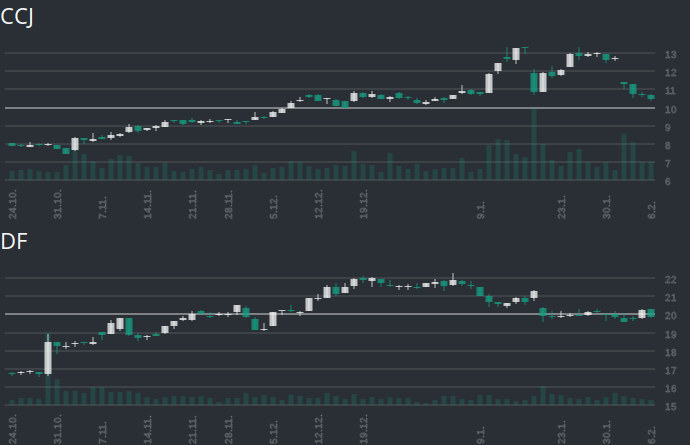
Task: Select the 15 price label on DF chart
Action: [x=670, y=407]
